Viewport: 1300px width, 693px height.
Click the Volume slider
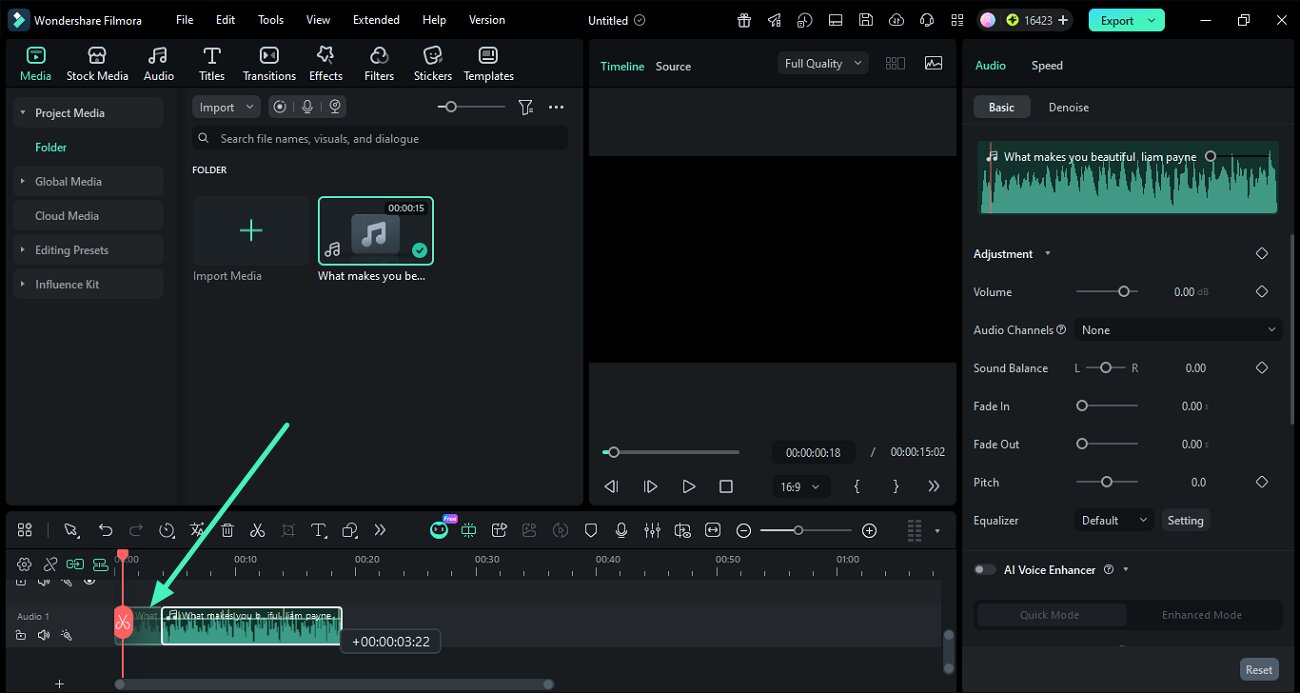pos(1107,292)
